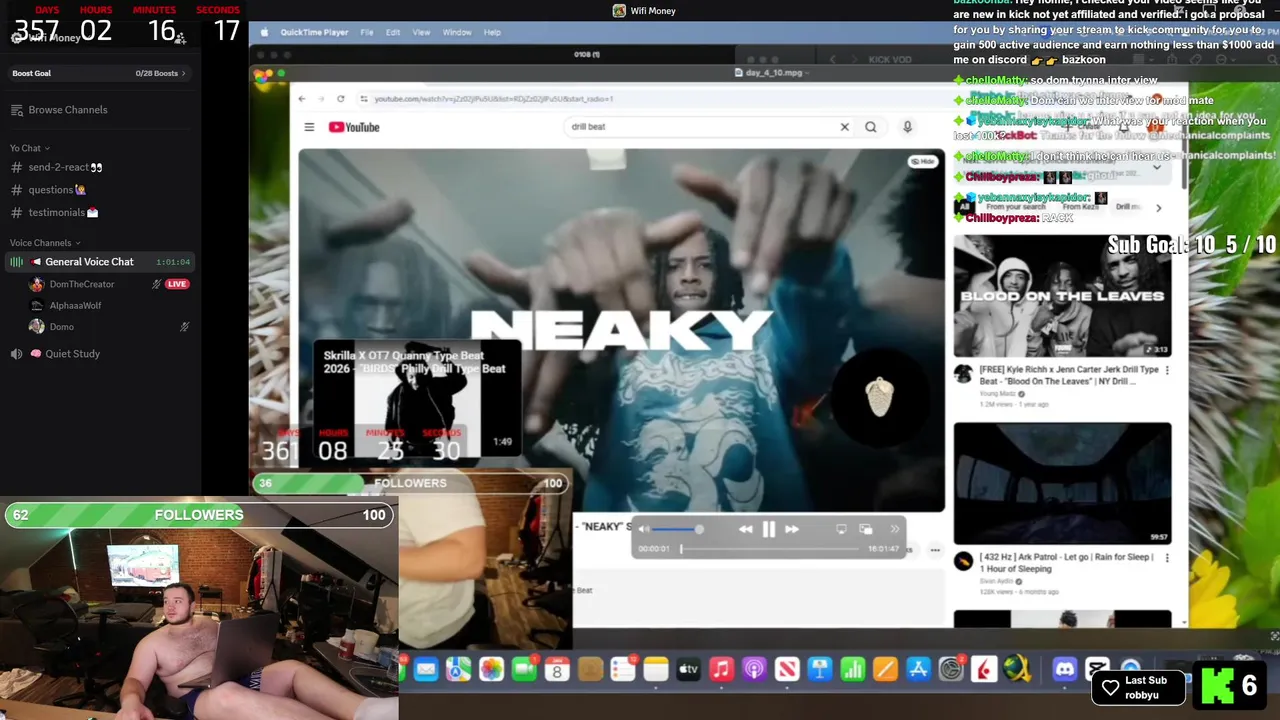Click the next arrow on filter chips
The width and height of the screenshot is (1280, 720).
coord(1158,208)
